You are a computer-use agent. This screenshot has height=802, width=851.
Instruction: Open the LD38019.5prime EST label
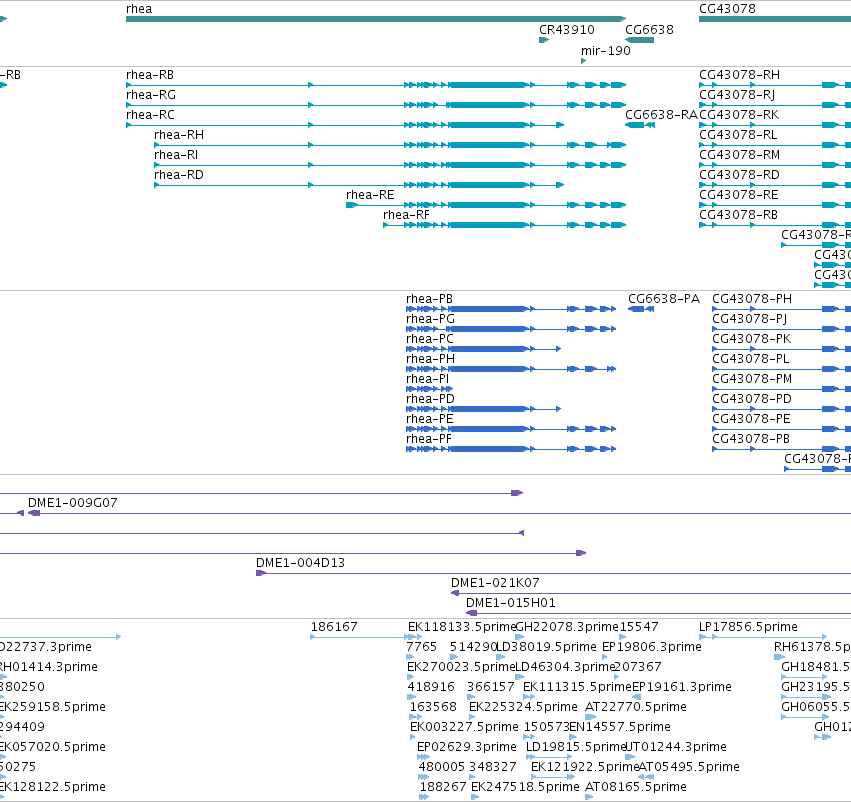pos(547,647)
